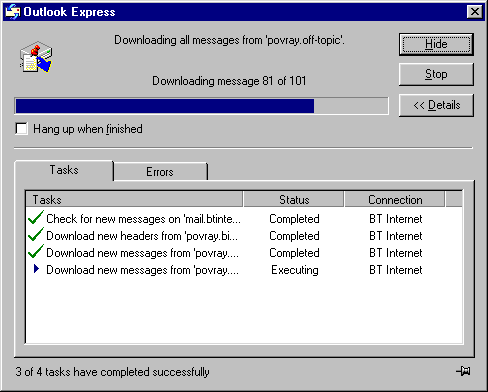
Task: Click the green checkmark beside 'Download new headers'
Action: (36, 235)
